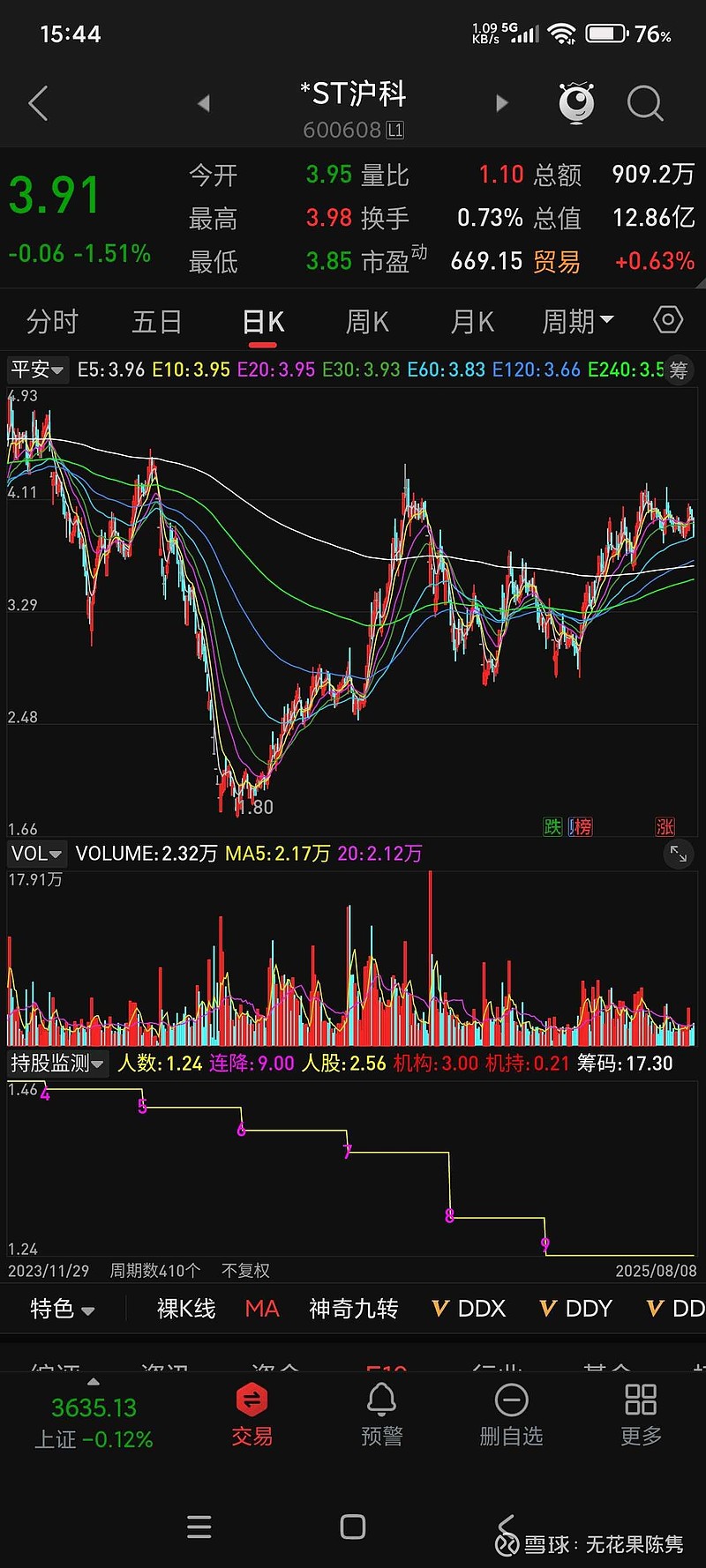Tap 最高 value 3.98
The image size is (706, 1568).
coord(329,218)
